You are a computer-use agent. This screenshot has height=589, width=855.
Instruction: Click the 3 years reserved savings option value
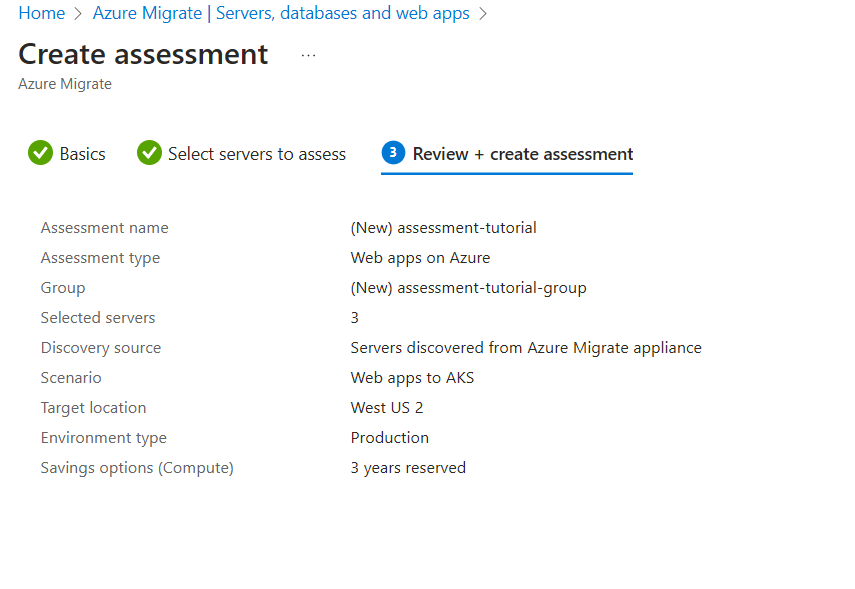(x=408, y=467)
